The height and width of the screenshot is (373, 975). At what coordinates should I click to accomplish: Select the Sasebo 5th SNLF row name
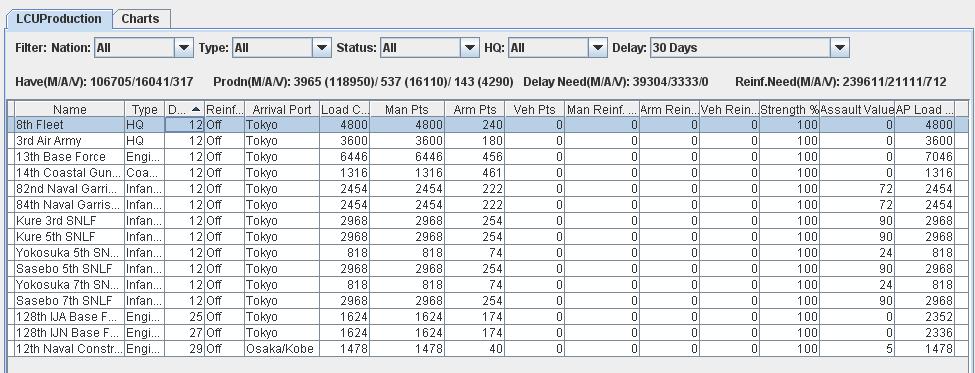(x=70, y=269)
